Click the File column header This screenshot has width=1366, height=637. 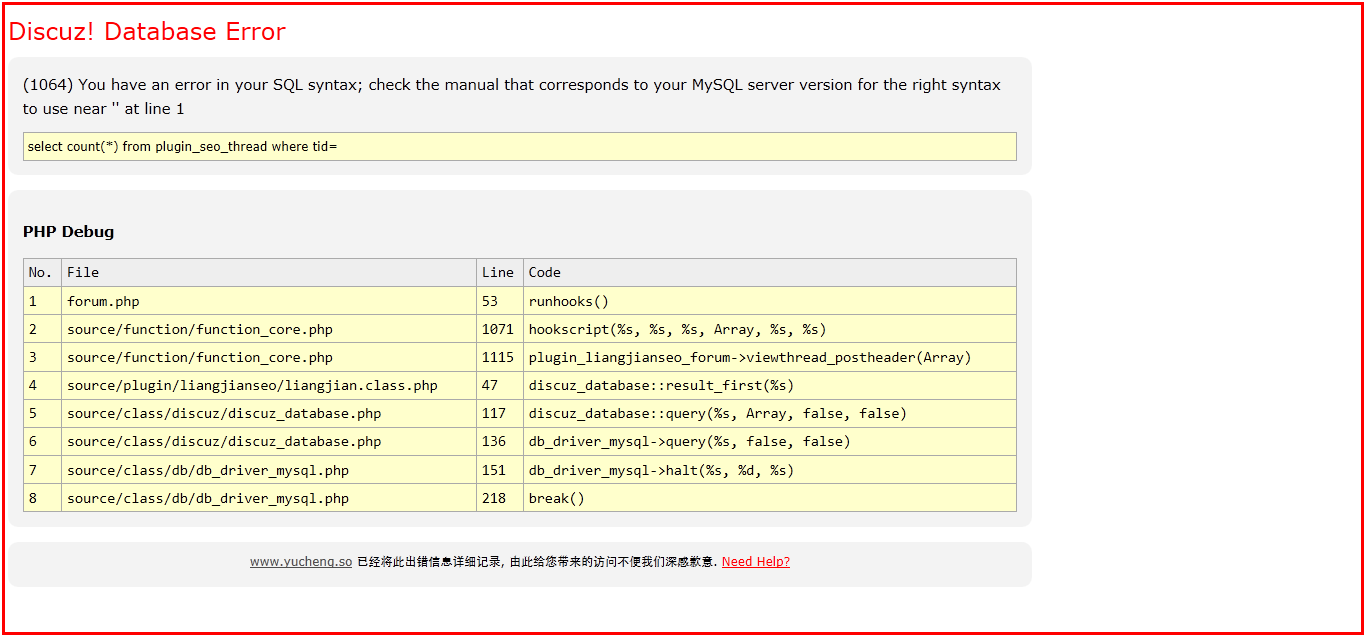(83, 272)
